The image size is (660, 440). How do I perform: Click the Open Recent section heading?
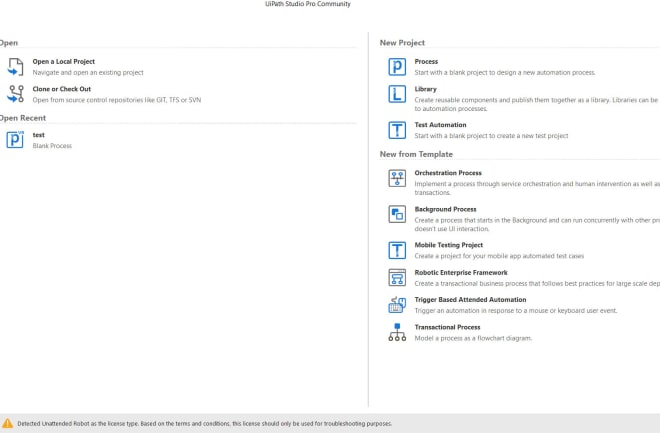(23, 118)
